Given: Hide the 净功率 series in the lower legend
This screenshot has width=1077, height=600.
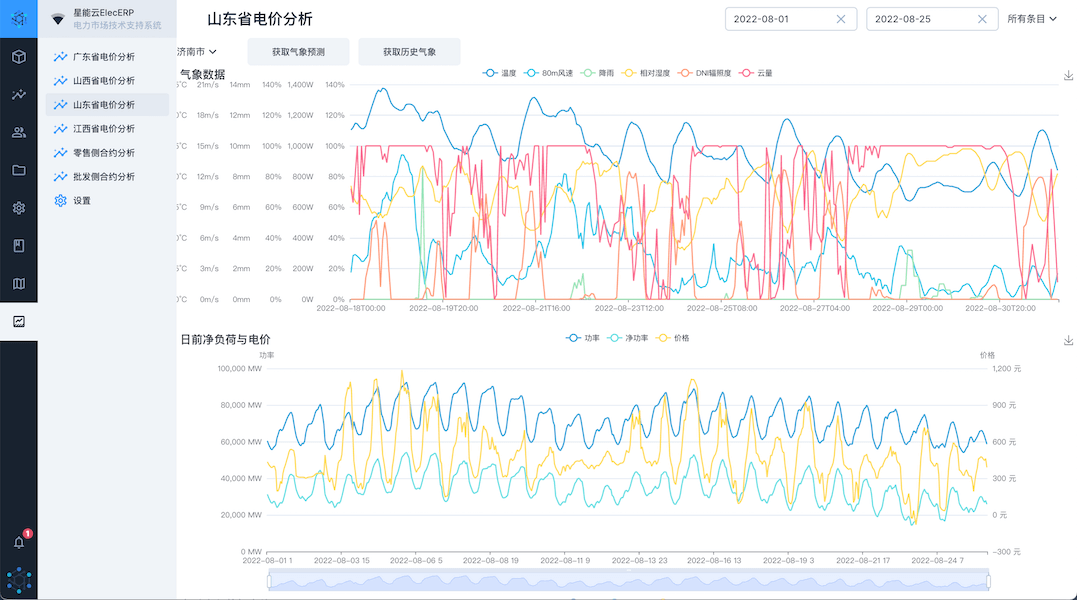Looking at the screenshot, I should pos(628,338).
